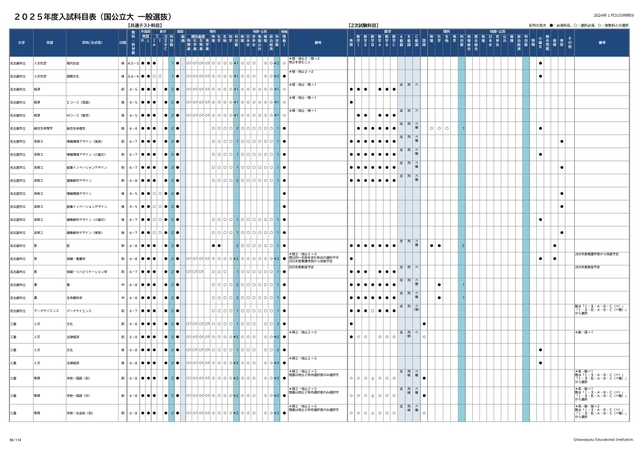
Task: Select the 保健・看護学 department cell
Action: [79, 257]
